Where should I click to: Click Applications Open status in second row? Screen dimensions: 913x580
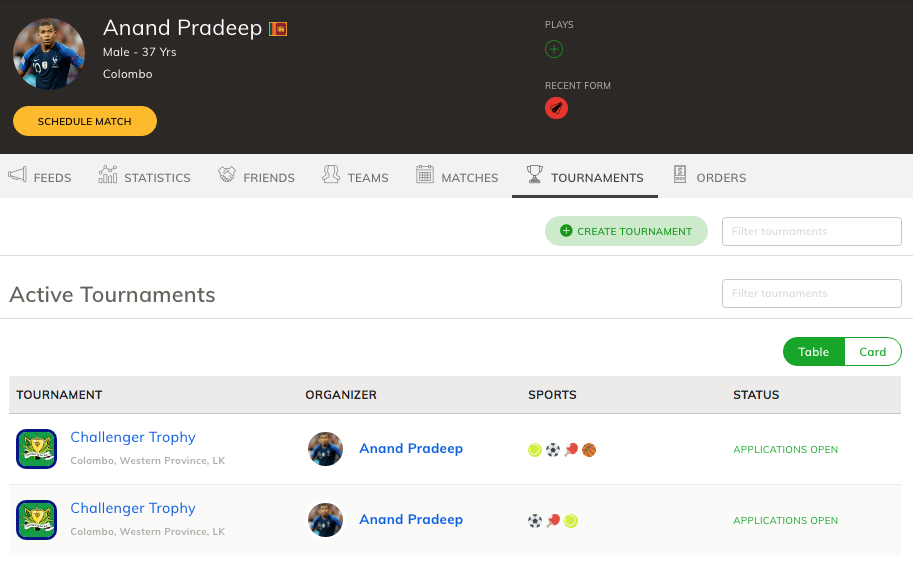[785, 521]
